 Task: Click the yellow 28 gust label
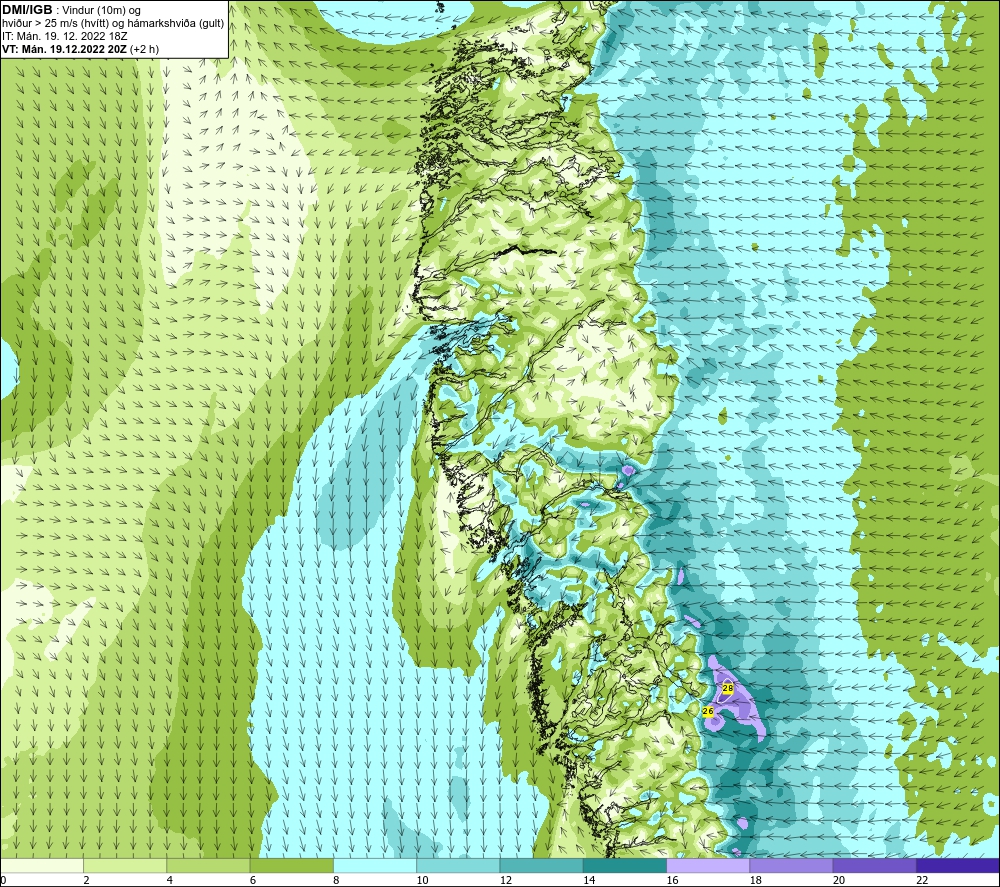[728, 689]
